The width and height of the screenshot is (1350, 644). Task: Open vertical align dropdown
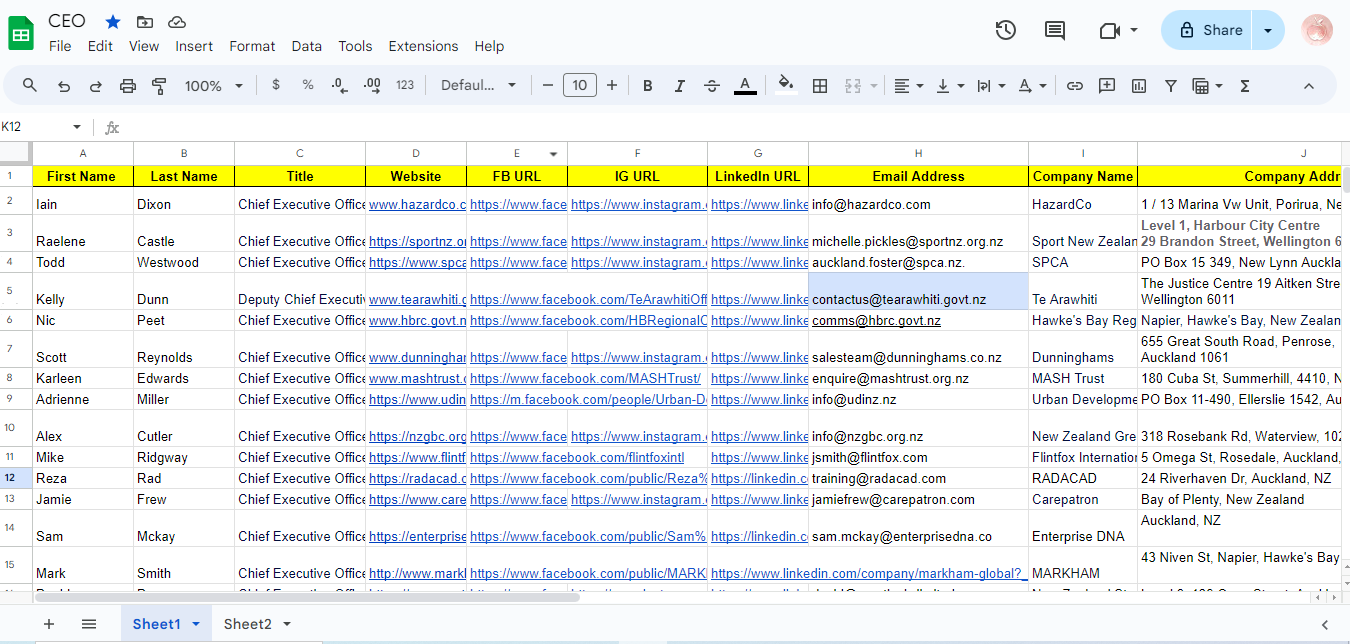tap(949, 86)
